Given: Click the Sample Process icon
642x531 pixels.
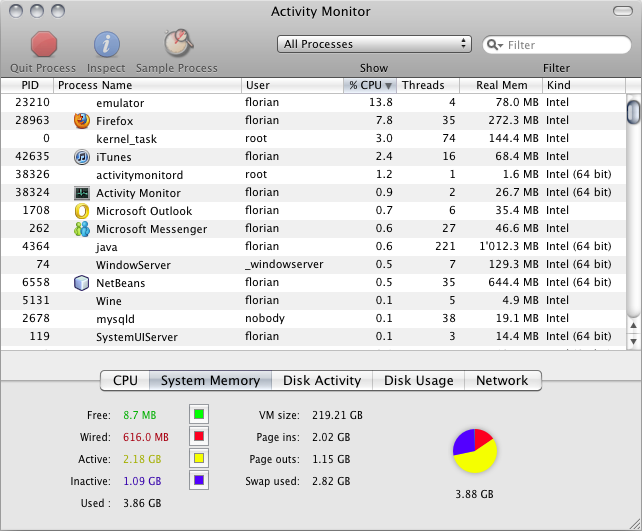Looking at the screenshot, I should [179, 45].
